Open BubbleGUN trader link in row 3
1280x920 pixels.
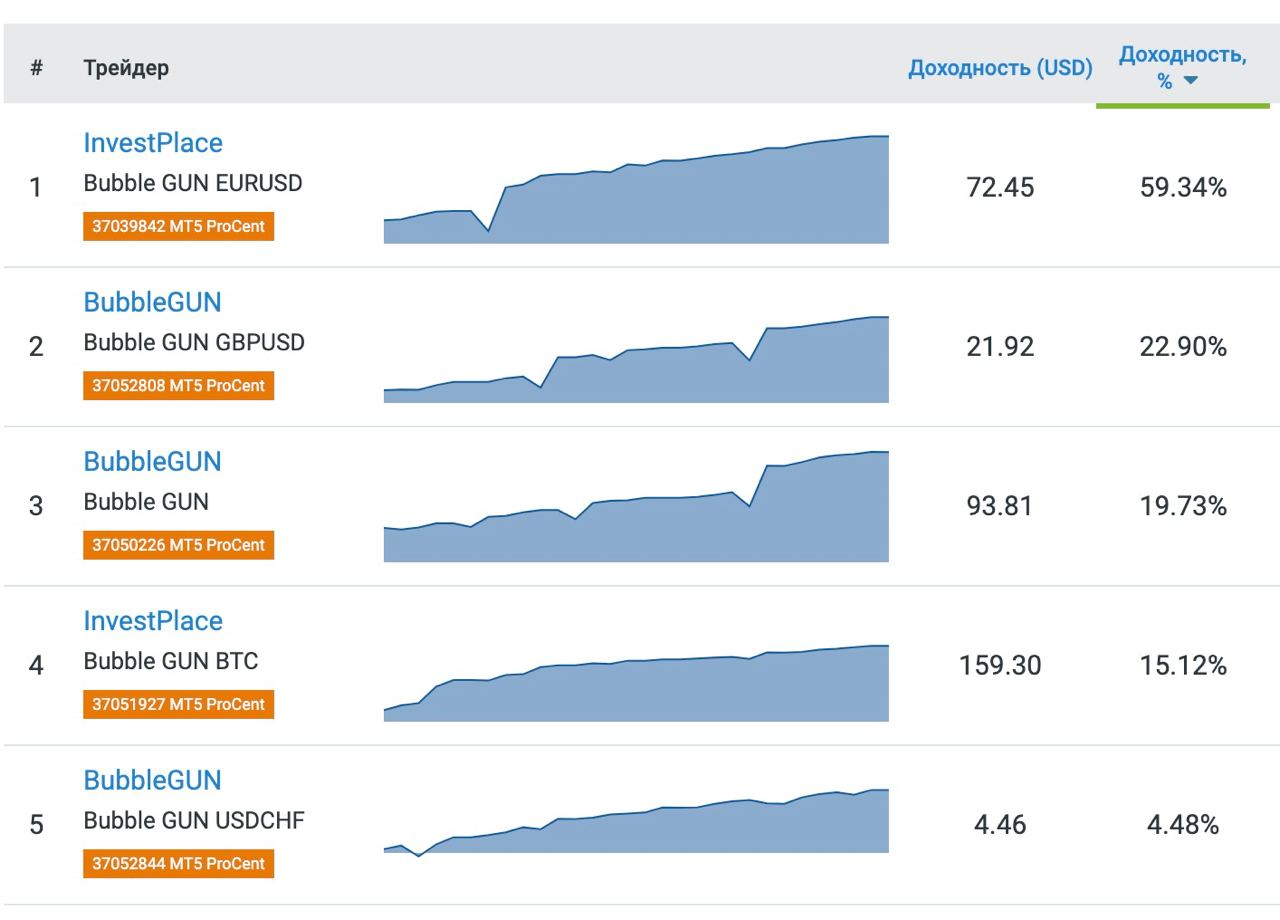tap(152, 461)
